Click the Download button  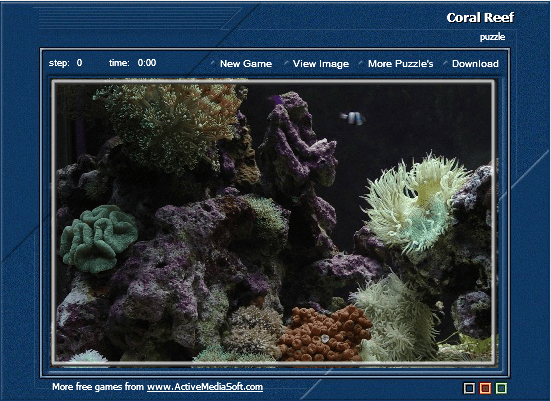pyautogui.click(x=475, y=64)
